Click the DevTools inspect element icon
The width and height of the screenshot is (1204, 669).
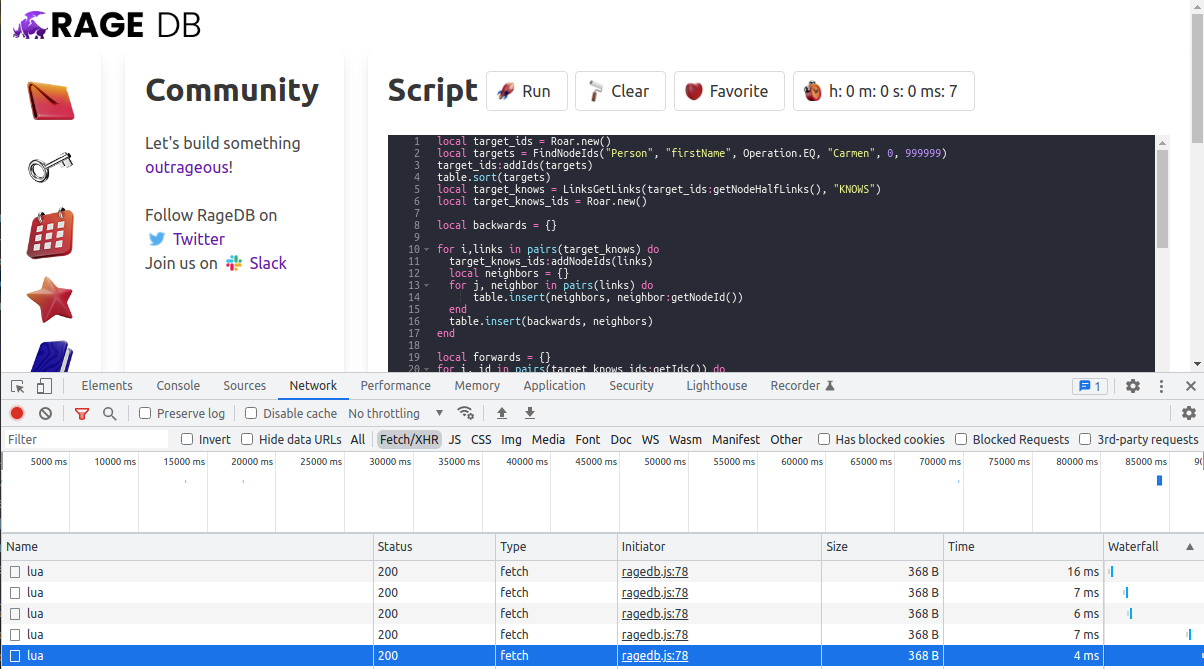coord(17,386)
